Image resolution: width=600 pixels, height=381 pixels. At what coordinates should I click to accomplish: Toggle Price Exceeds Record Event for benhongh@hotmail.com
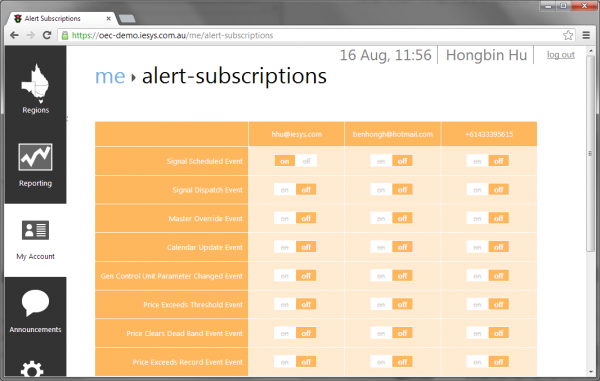pos(391,362)
